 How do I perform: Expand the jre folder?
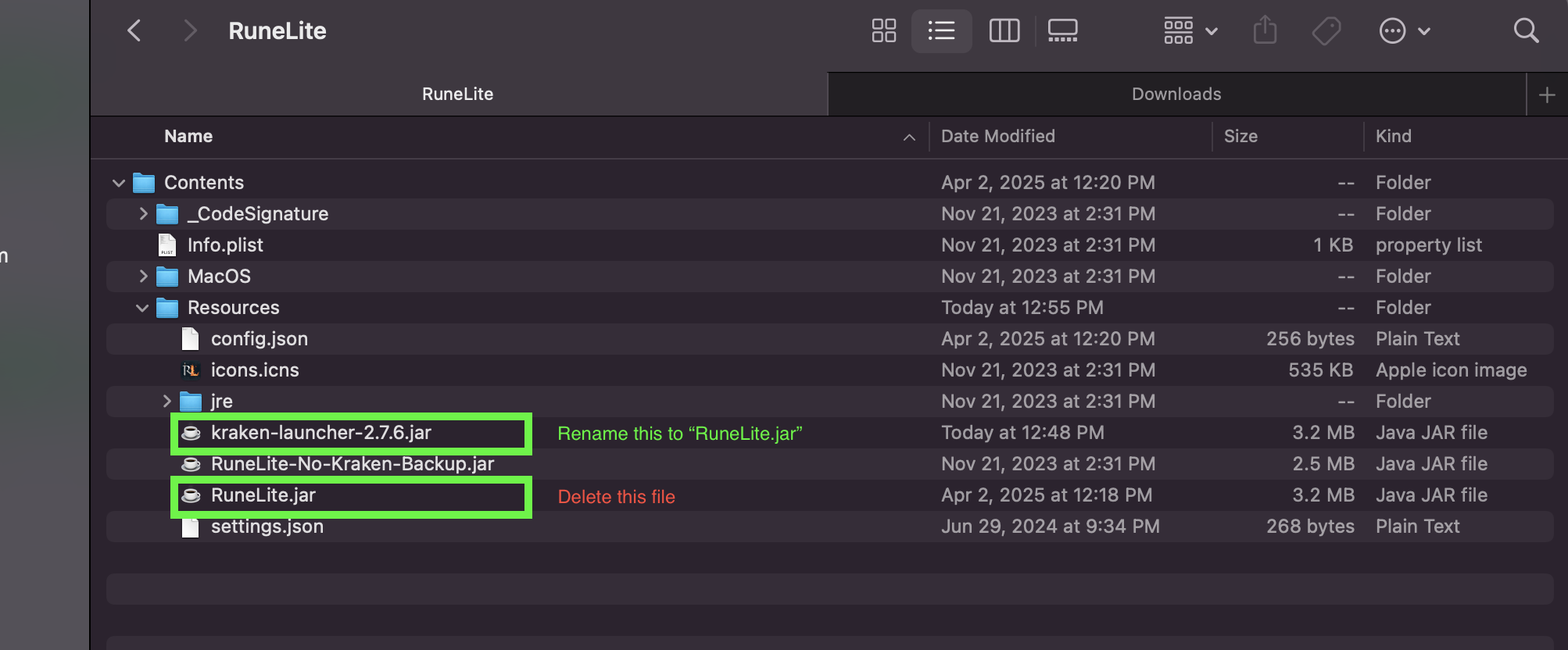166,401
